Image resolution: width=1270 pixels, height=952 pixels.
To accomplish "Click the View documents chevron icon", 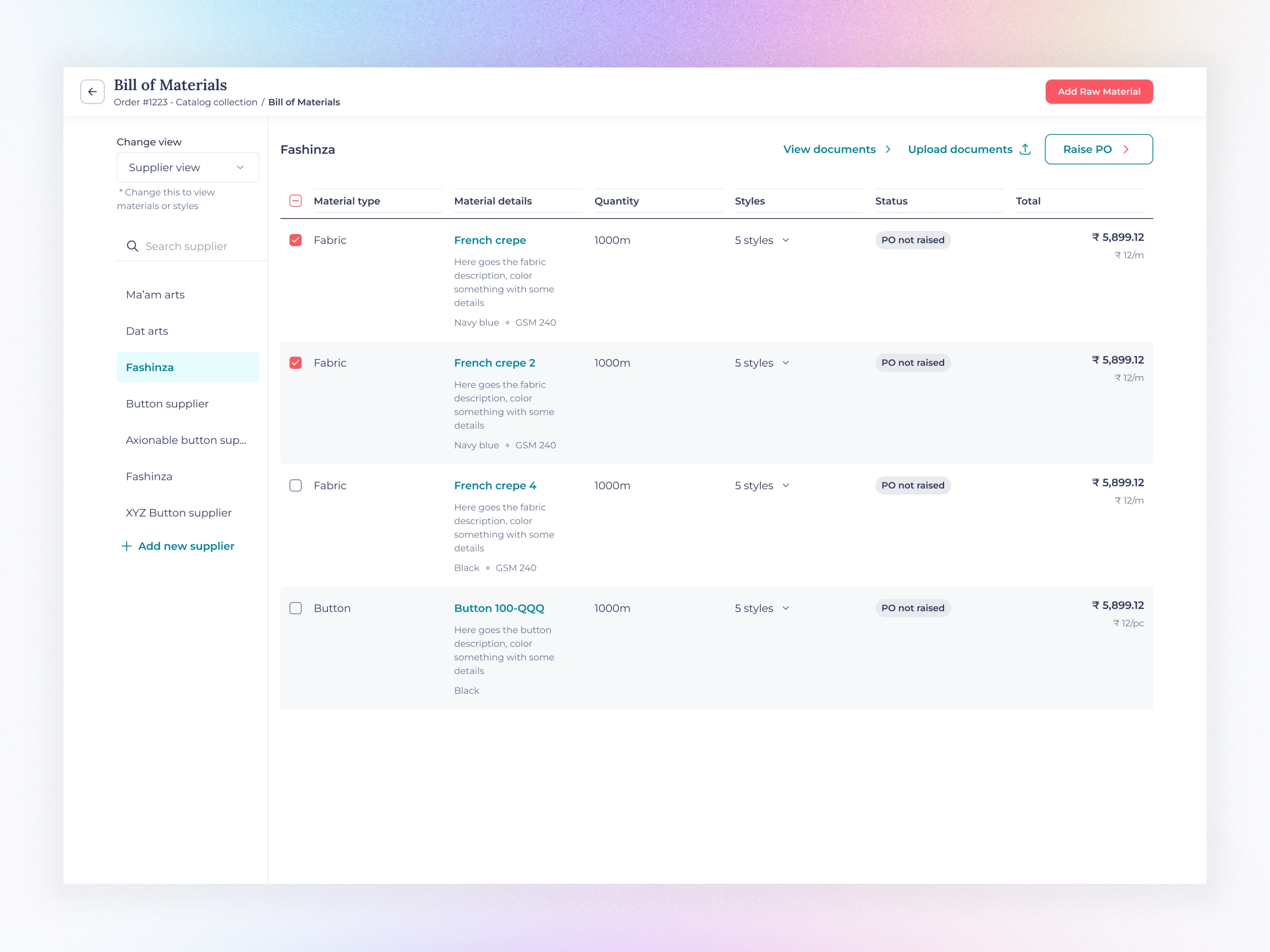I will point(888,149).
